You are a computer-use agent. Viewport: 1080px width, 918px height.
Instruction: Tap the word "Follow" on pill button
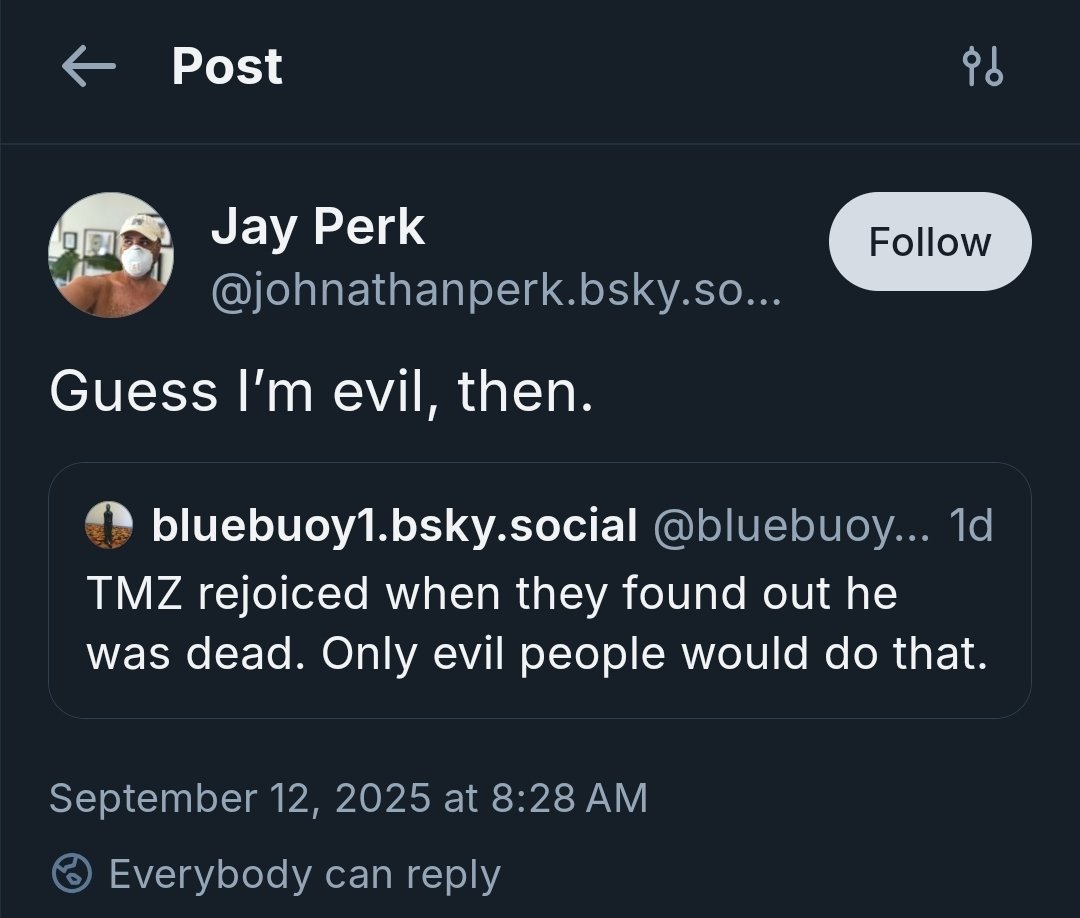click(x=929, y=242)
